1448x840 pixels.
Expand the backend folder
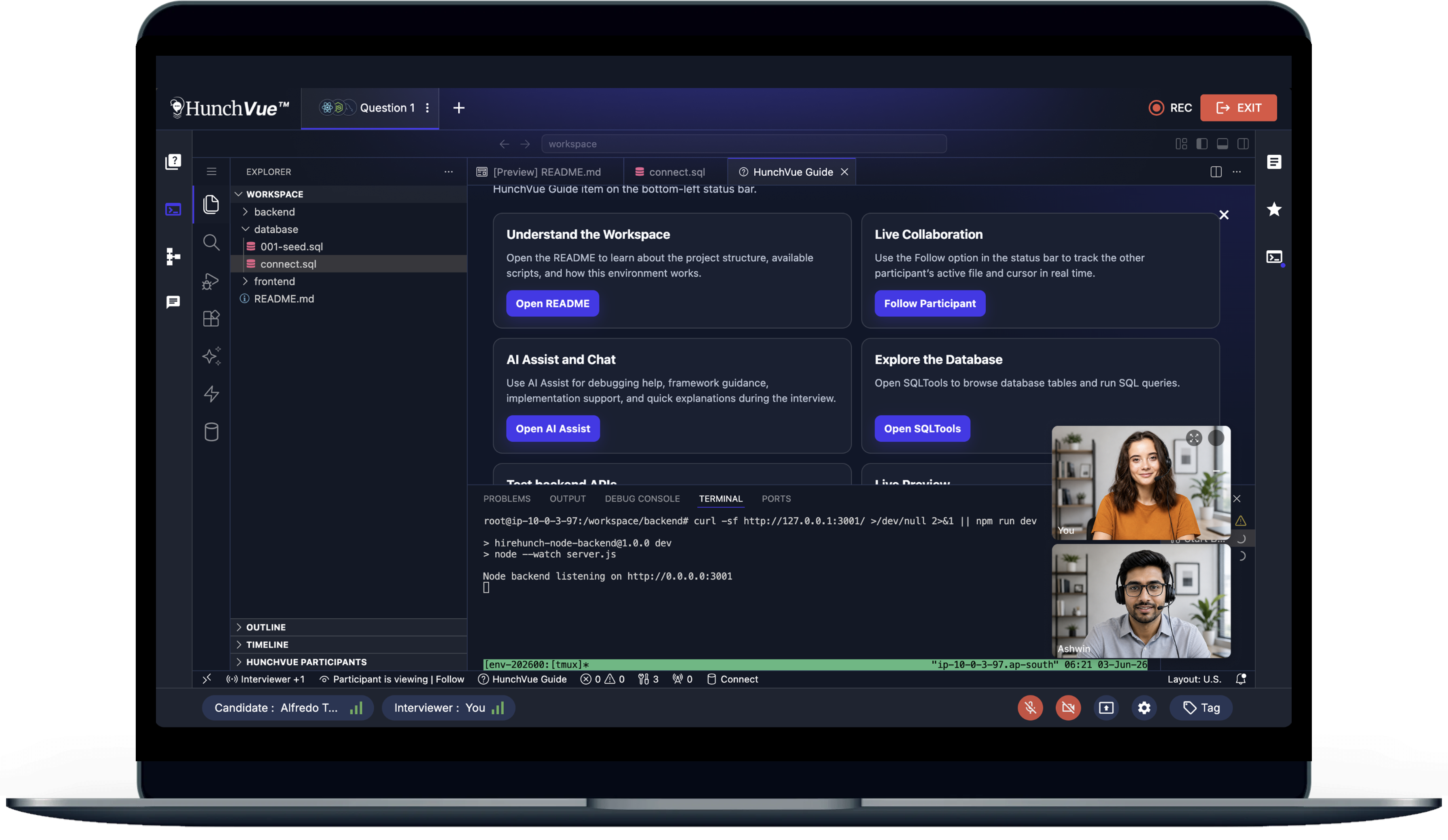(348, 212)
